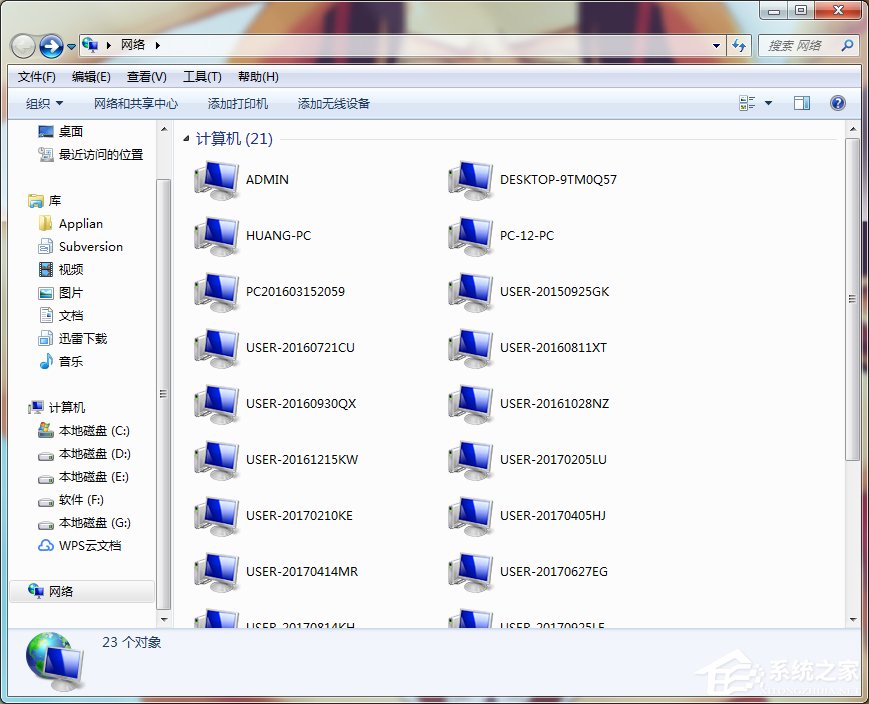Click the help question mark icon
This screenshot has width=869, height=704.
(838, 103)
